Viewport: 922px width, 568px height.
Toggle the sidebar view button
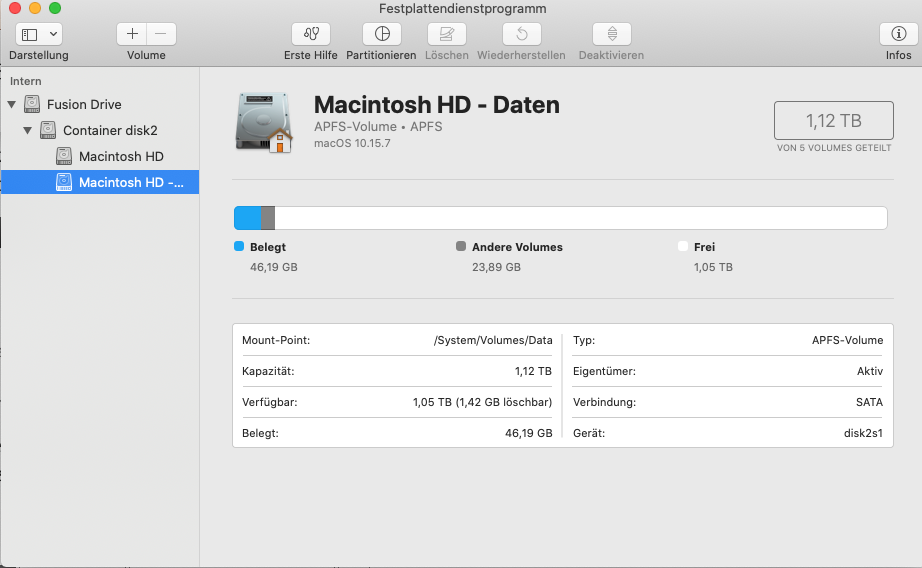point(29,34)
